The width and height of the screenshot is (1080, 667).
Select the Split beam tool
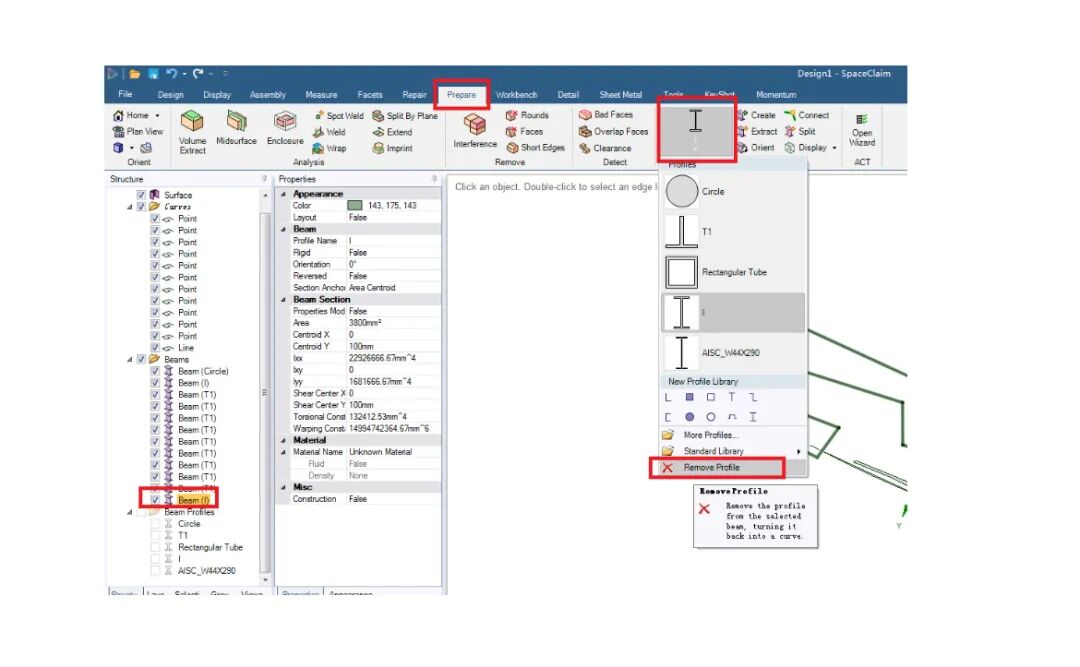800,131
